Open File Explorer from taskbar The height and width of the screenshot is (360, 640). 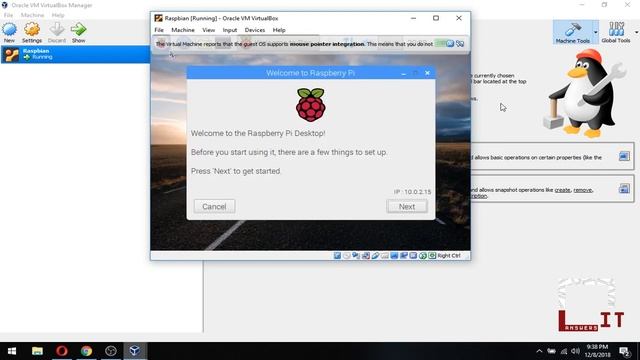[x=37, y=351]
